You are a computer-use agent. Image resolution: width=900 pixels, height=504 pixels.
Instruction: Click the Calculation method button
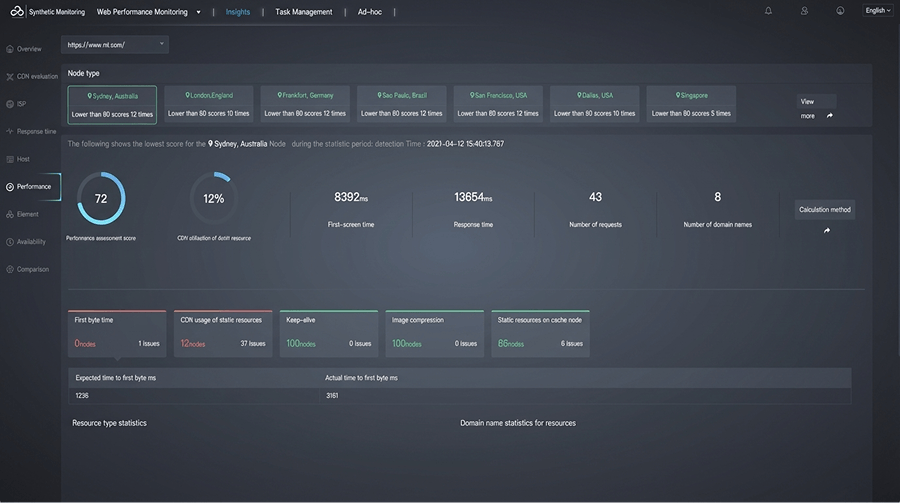(x=825, y=210)
